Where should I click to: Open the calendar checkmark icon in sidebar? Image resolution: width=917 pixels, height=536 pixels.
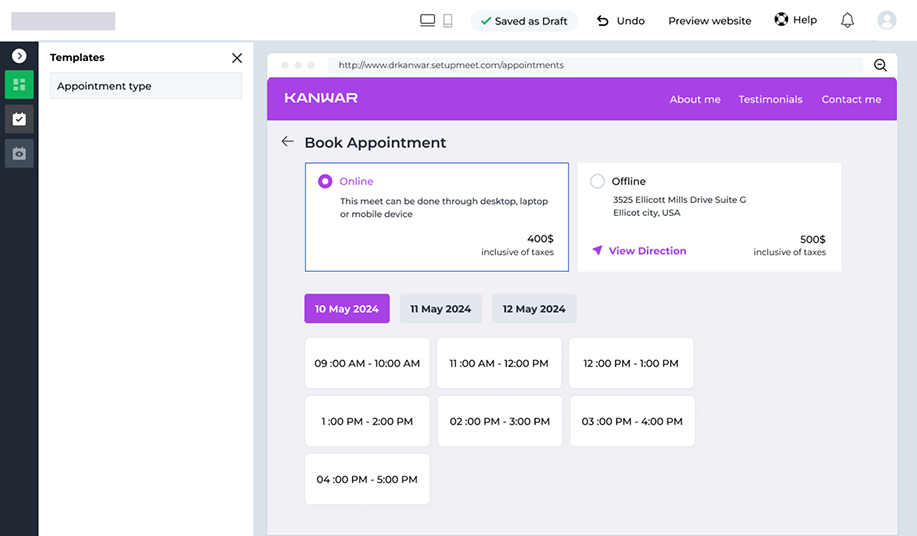click(19, 119)
